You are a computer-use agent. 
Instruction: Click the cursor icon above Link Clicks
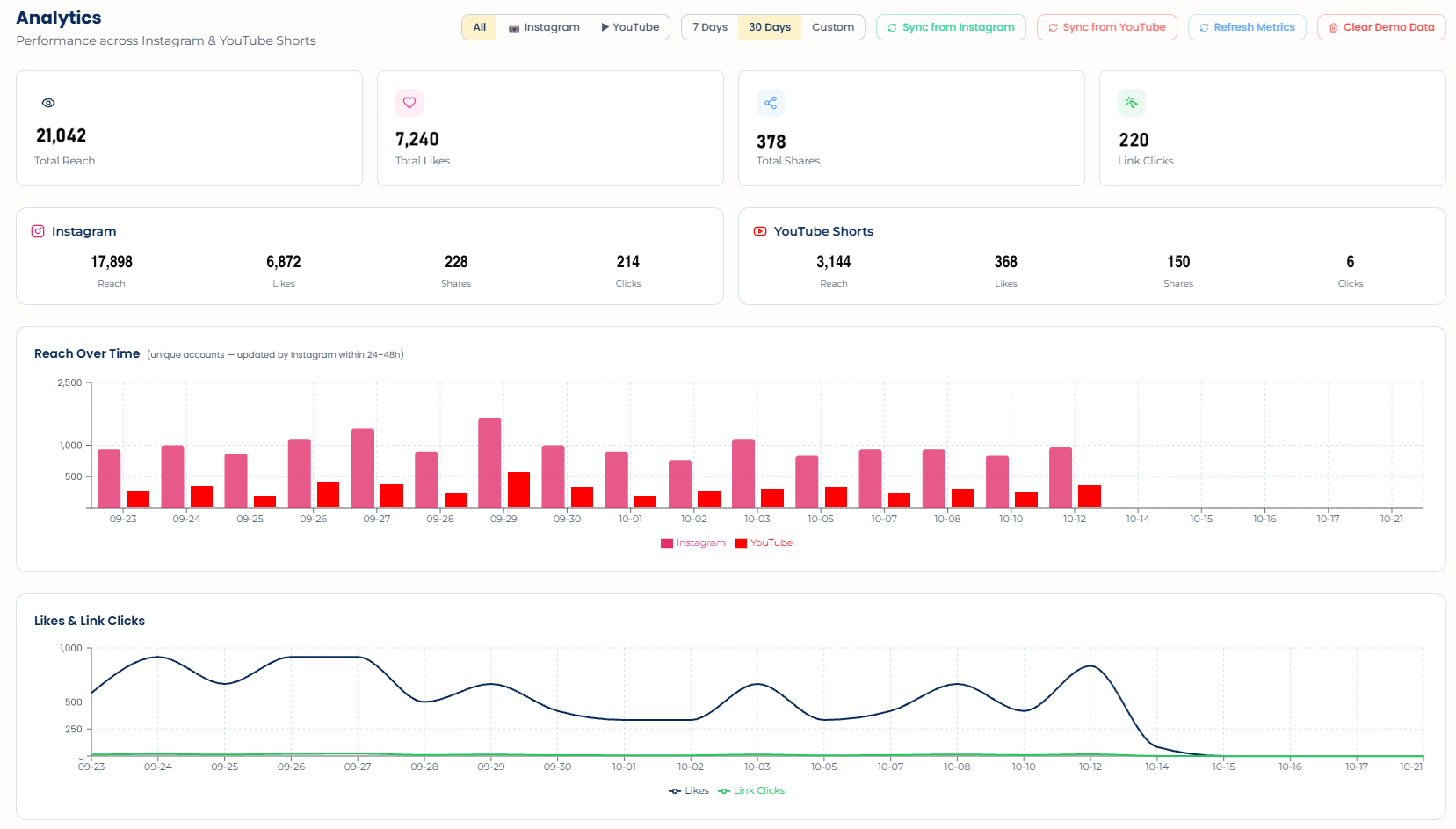click(1132, 103)
